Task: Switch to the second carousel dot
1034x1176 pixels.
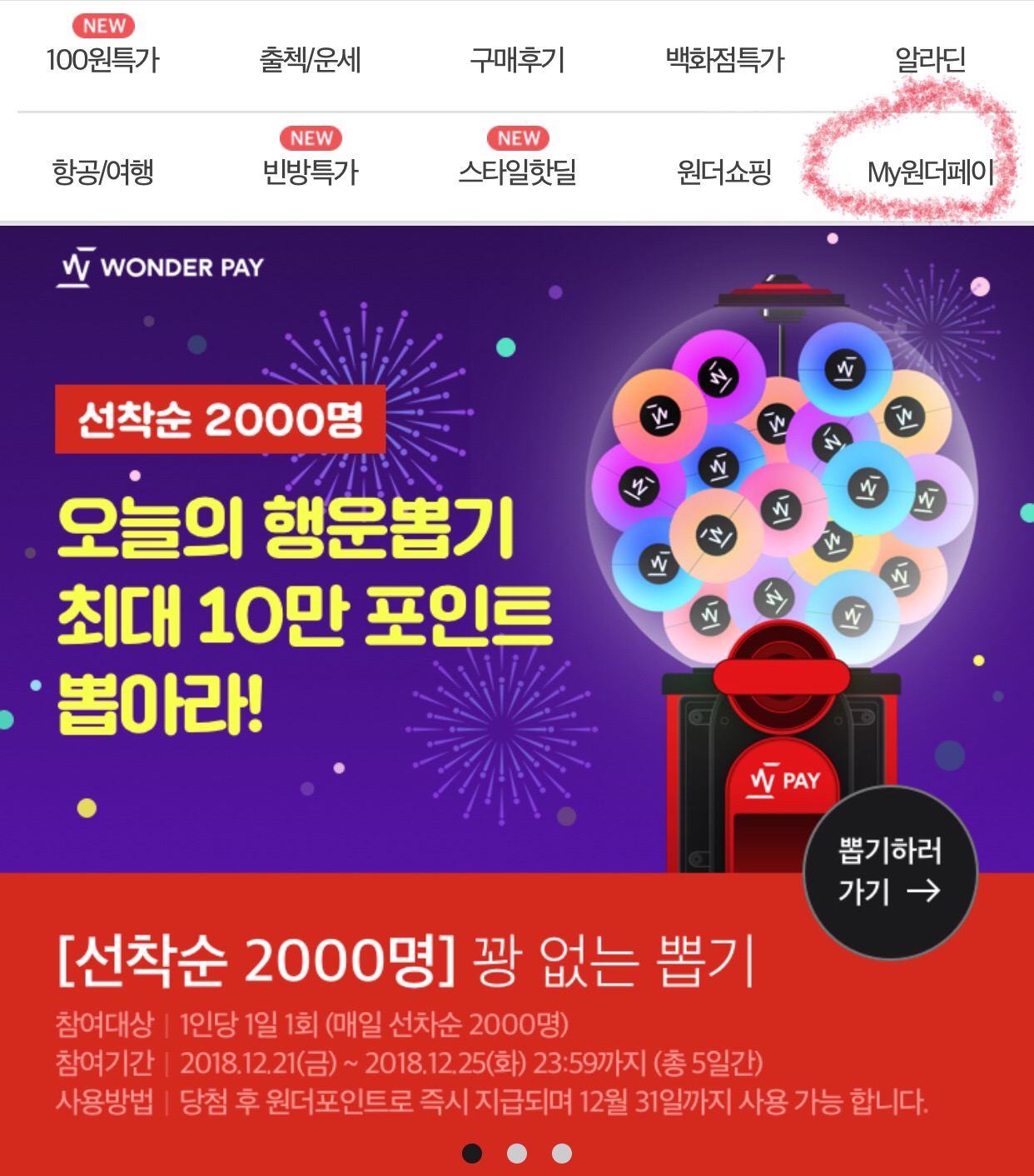Action: coord(517,1153)
